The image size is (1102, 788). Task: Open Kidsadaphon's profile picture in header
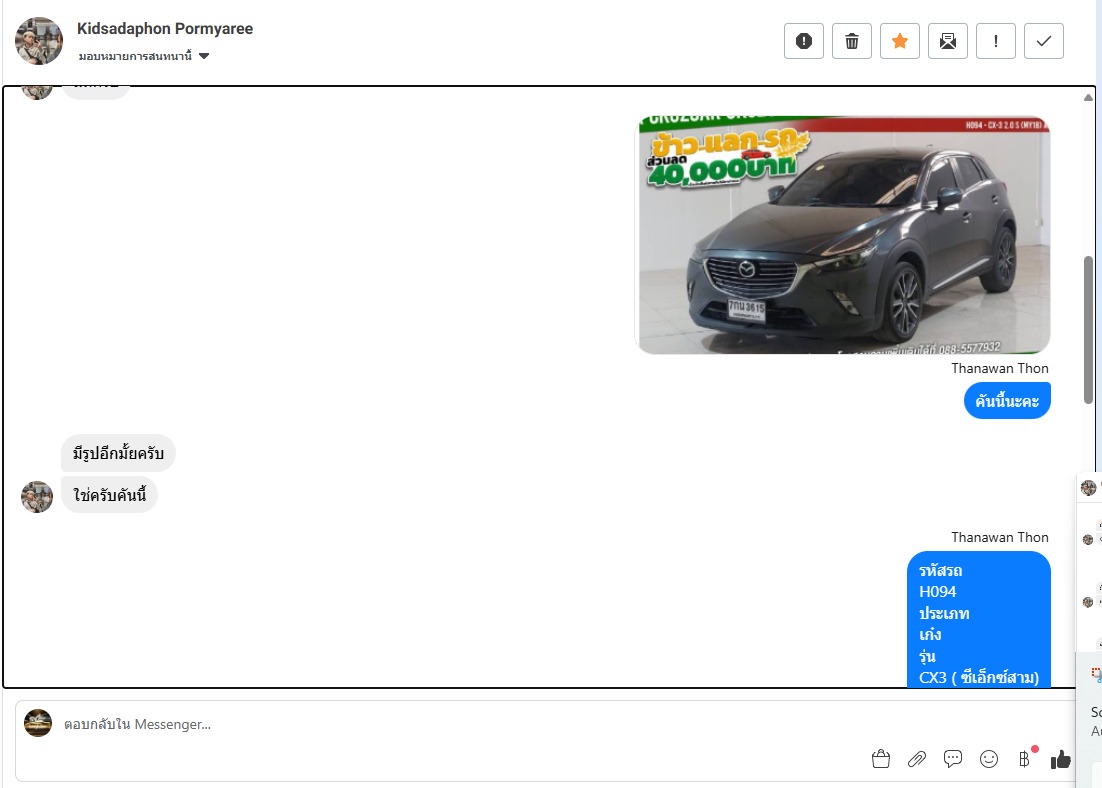click(x=39, y=41)
